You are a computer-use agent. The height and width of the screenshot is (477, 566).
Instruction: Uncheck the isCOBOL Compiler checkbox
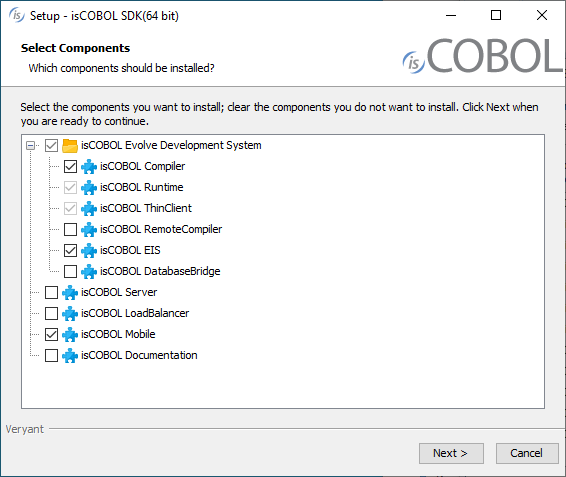[x=70, y=166]
